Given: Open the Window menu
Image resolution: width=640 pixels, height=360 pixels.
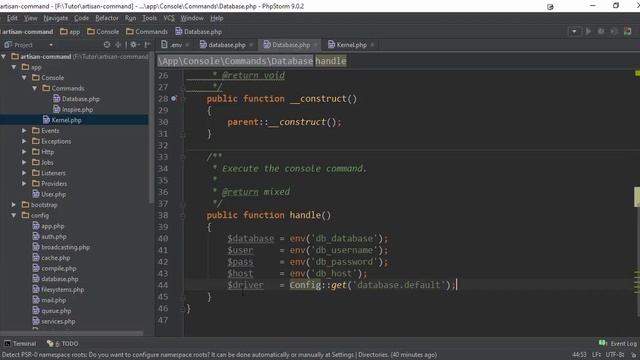Looking at the screenshot, I should [192, 18].
